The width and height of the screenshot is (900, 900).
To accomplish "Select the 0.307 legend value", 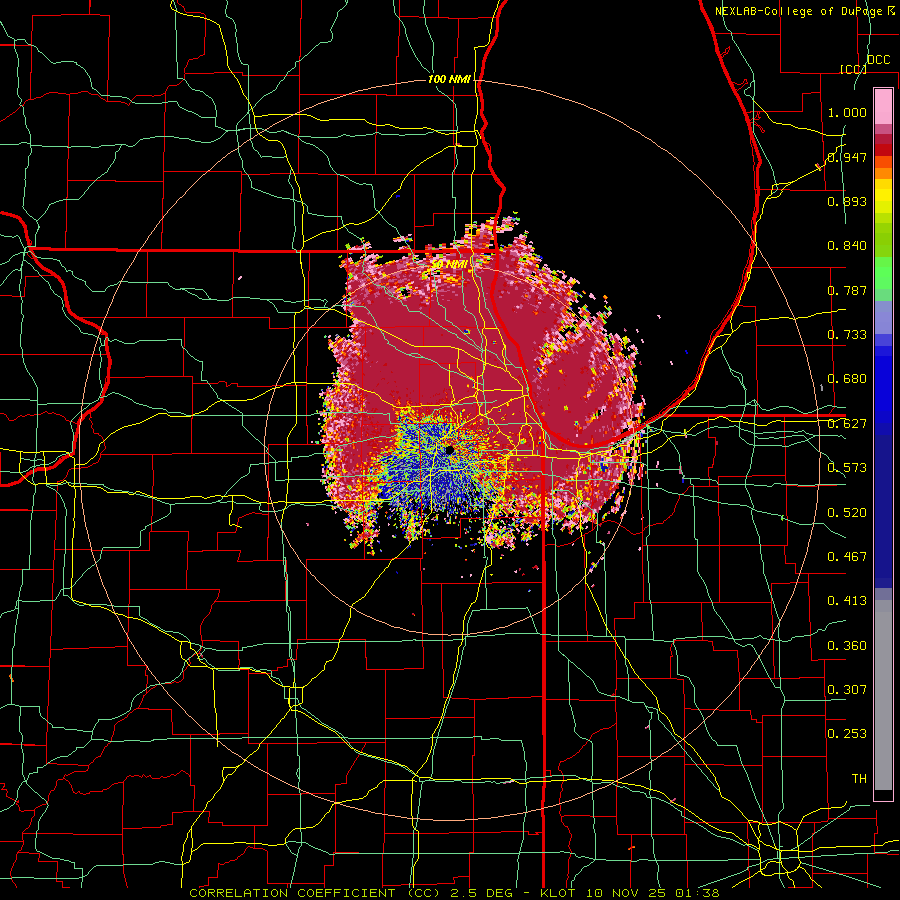I will (847, 690).
